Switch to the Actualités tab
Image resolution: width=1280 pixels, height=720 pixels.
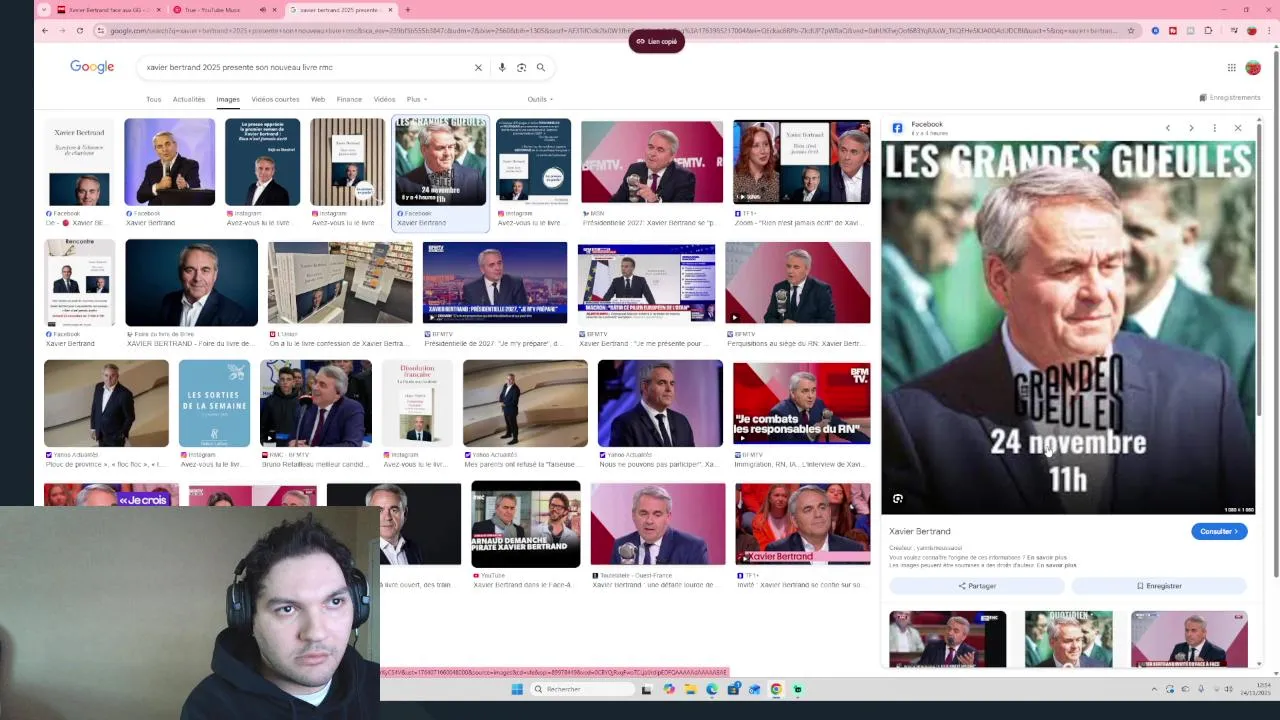pos(188,99)
